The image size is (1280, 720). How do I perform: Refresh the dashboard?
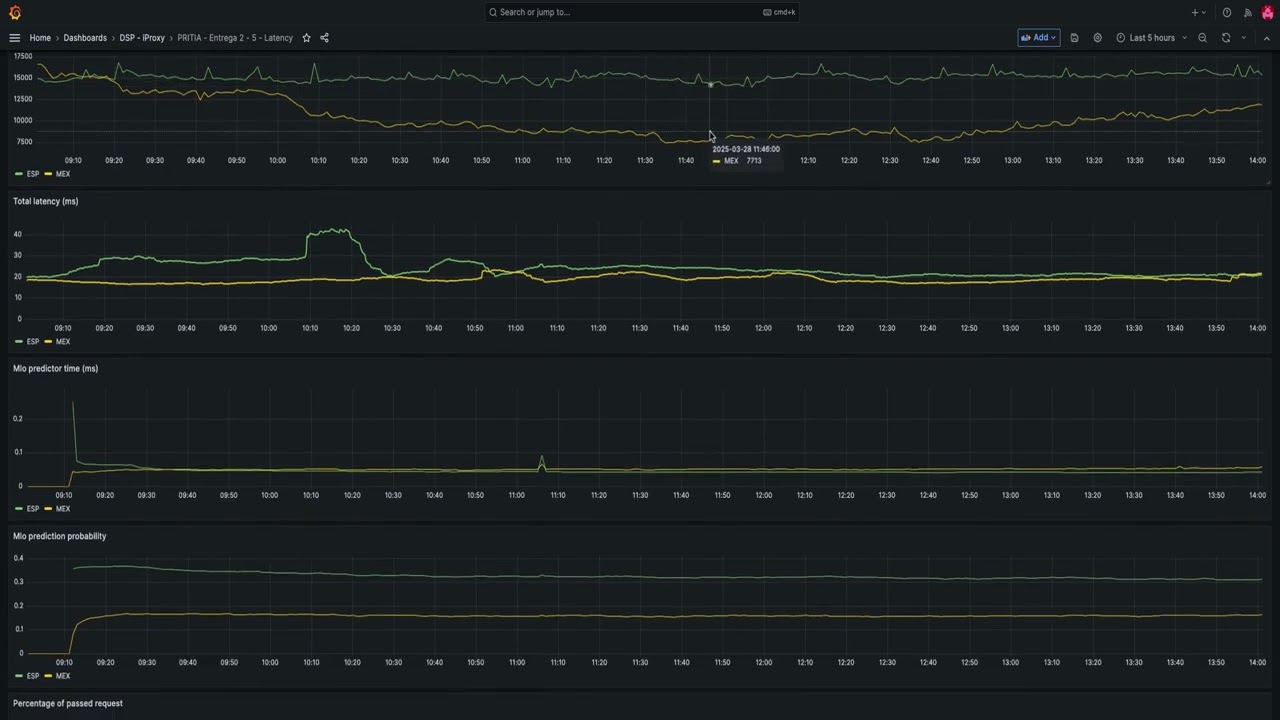pos(1226,38)
